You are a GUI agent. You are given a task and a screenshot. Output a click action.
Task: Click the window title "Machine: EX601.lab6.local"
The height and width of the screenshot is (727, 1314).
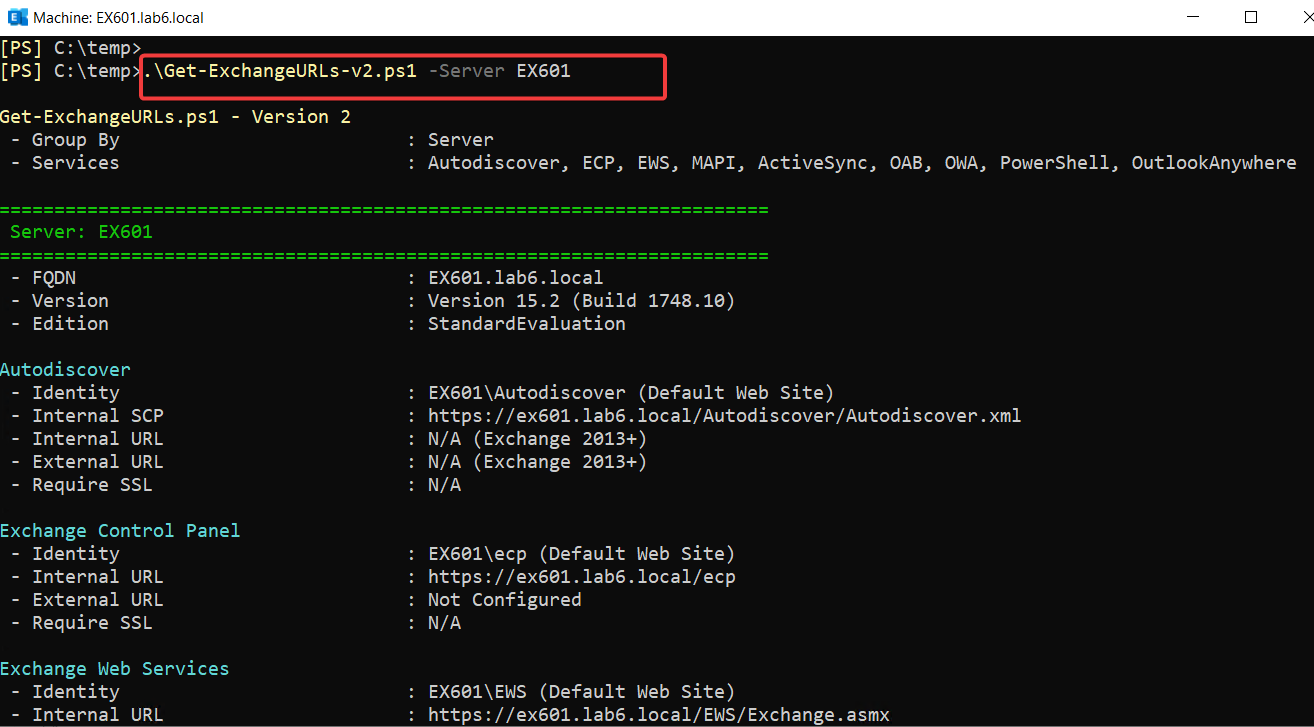tap(119, 18)
